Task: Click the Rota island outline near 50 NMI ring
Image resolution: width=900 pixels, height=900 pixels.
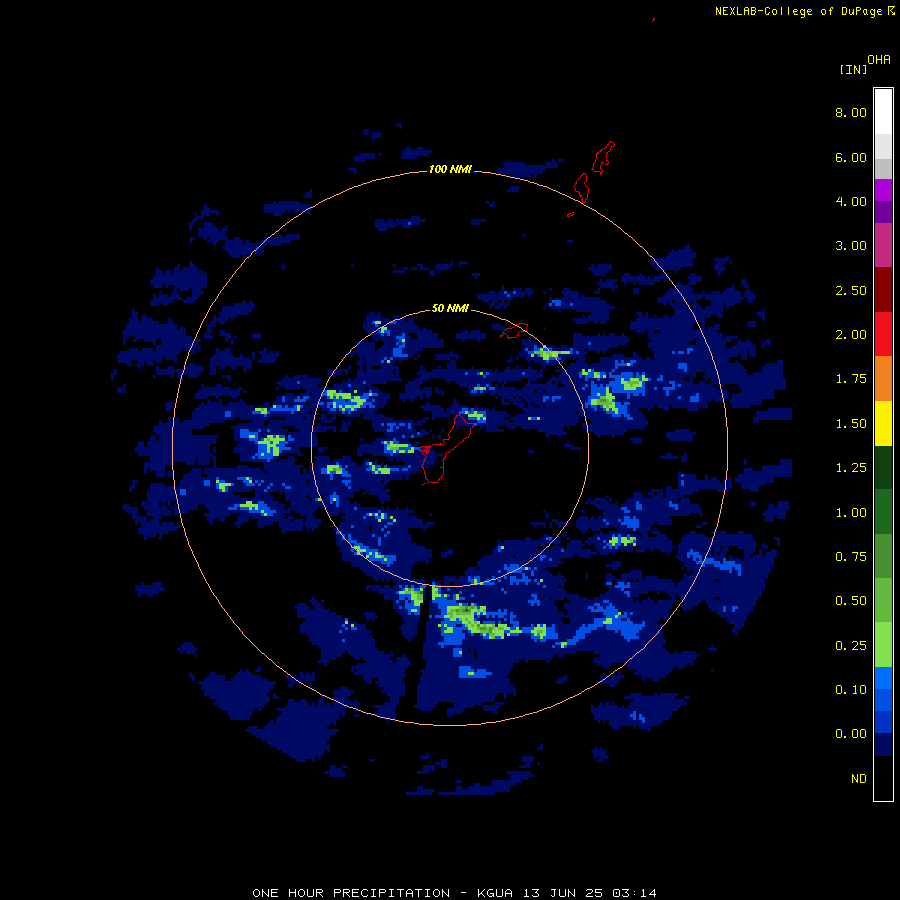Action: [514, 331]
